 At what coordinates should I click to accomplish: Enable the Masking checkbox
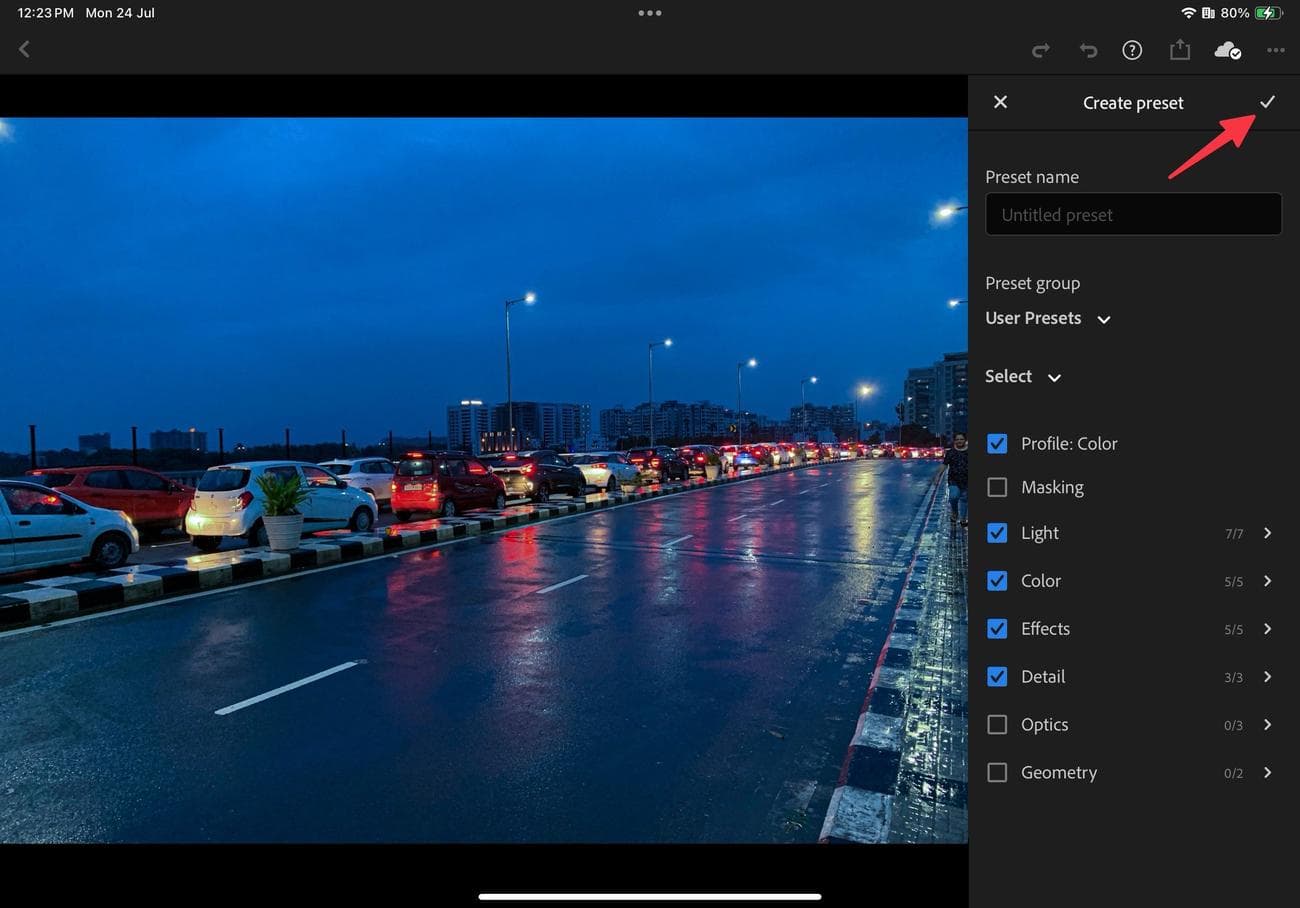point(996,487)
